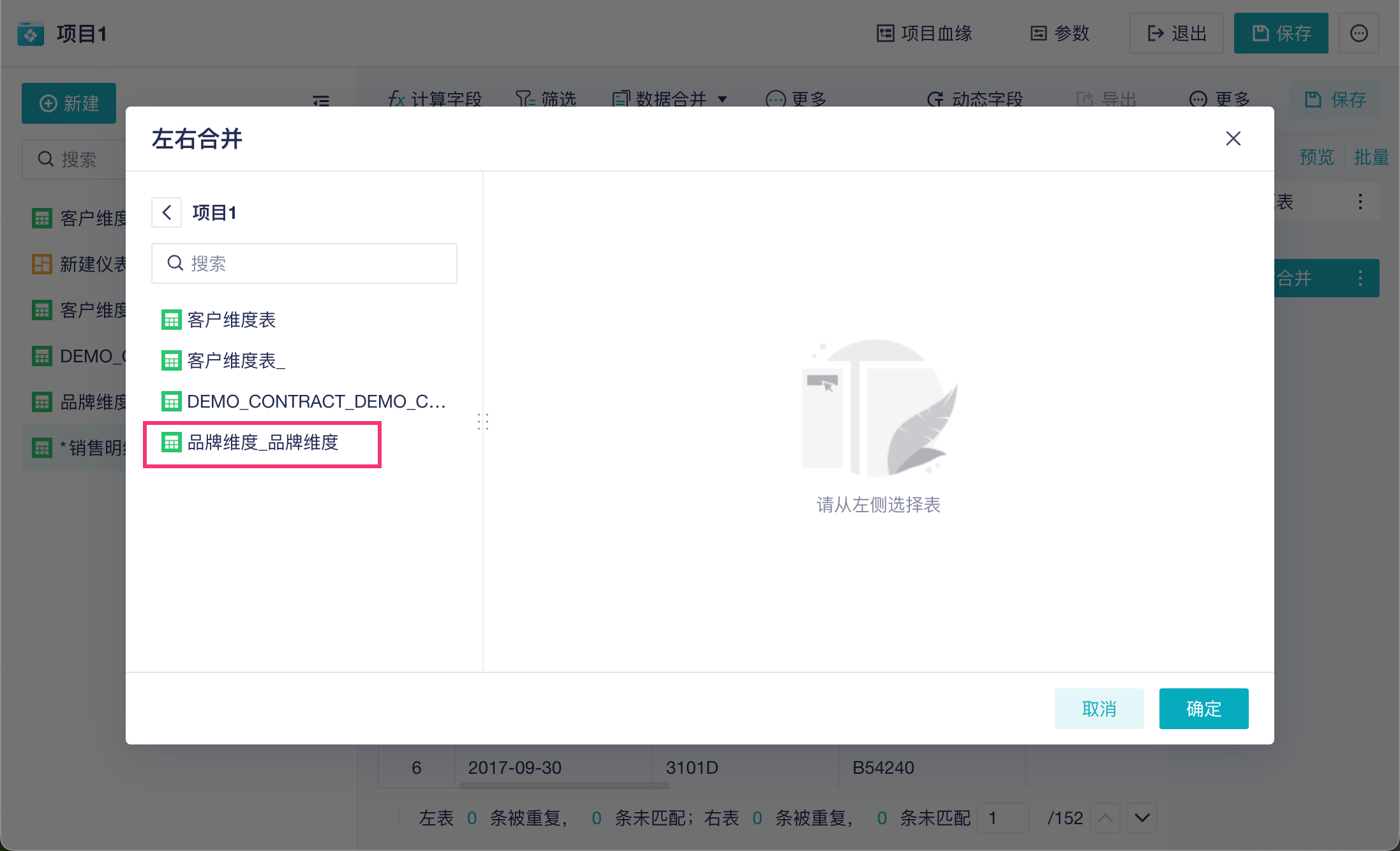Click the dialog search field

coord(304,263)
